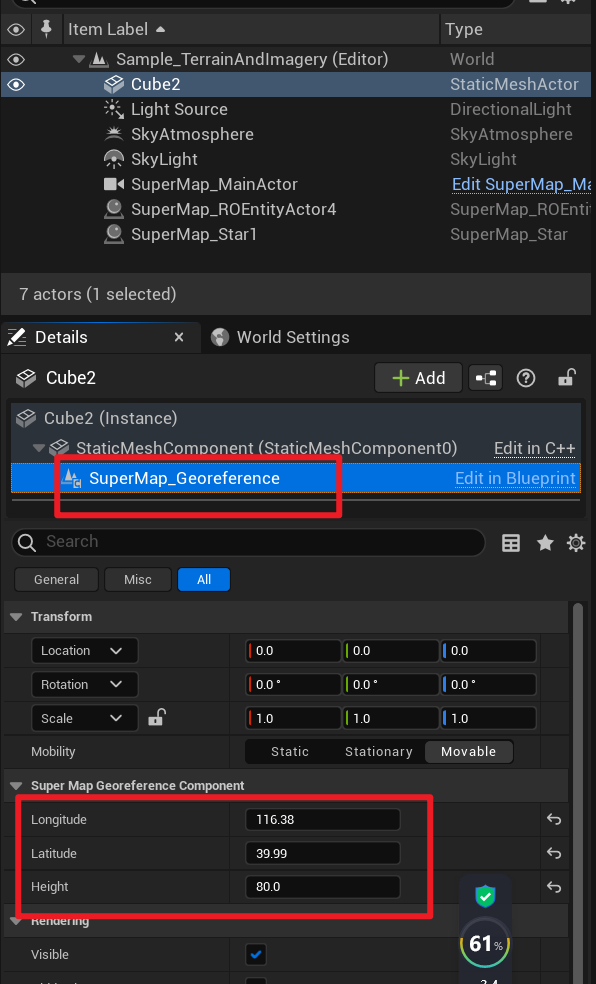This screenshot has width=596, height=984.
Task: Open the help question mark icon
Action: [x=526, y=378]
